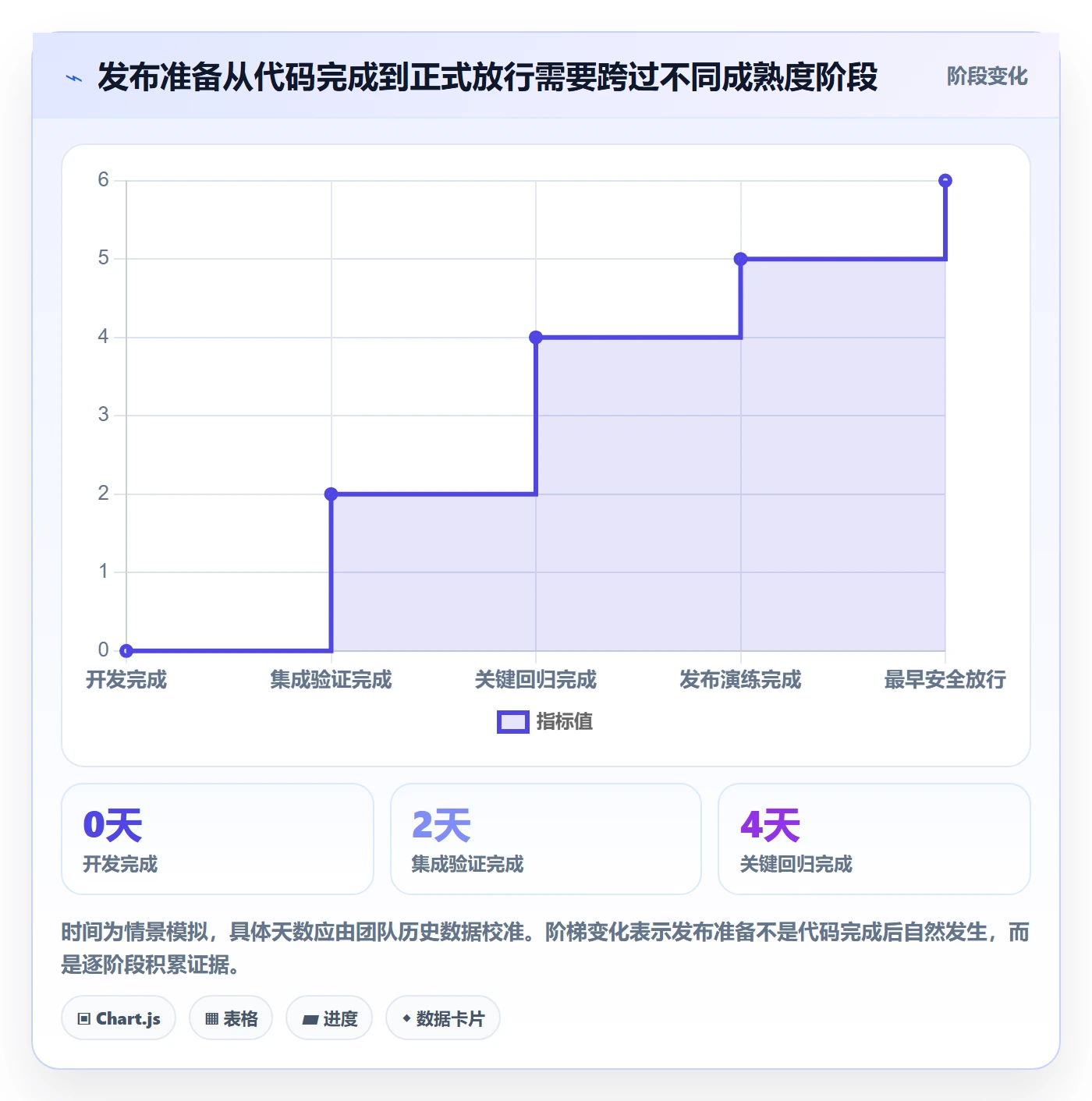Click the 数据卡片 tag chip
Image resolution: width=1092 pixels, height=1101 pixels.
[x=443, y=1018]
